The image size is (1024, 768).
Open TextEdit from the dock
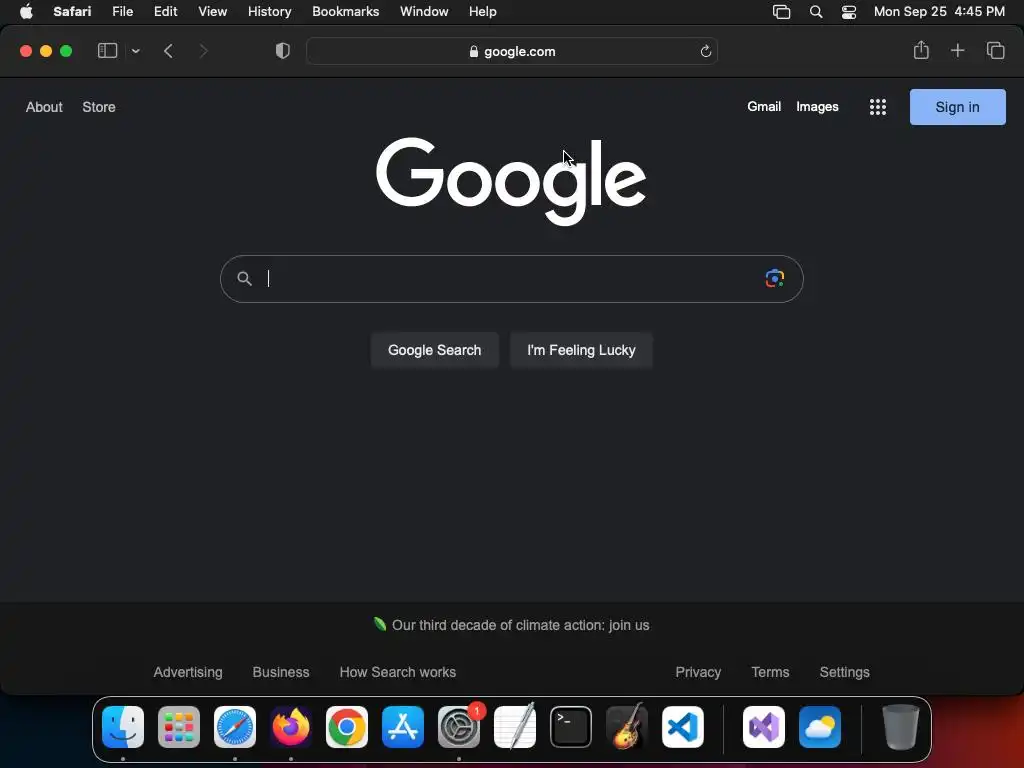point(515,727)
